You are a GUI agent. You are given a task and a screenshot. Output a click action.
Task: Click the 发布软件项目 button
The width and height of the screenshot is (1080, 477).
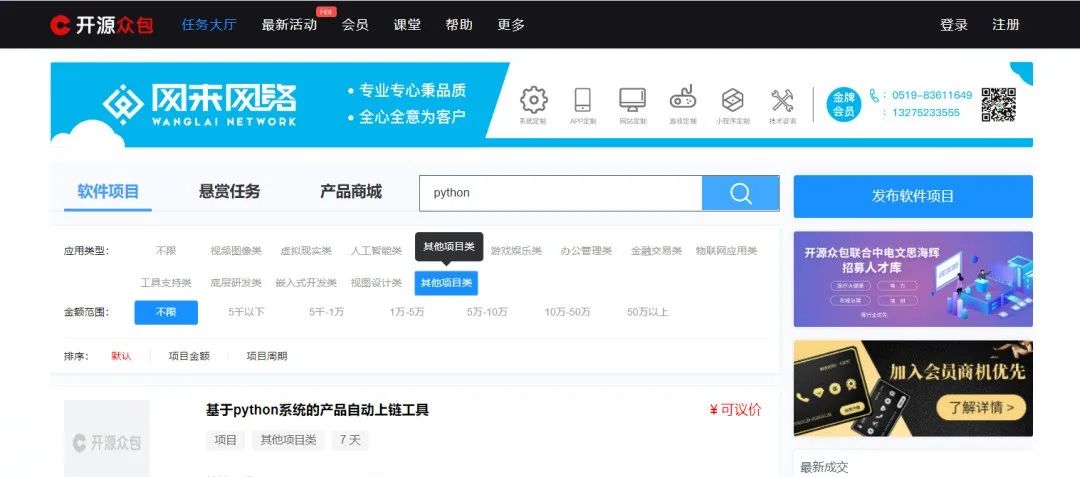click(x=913, y=196)
